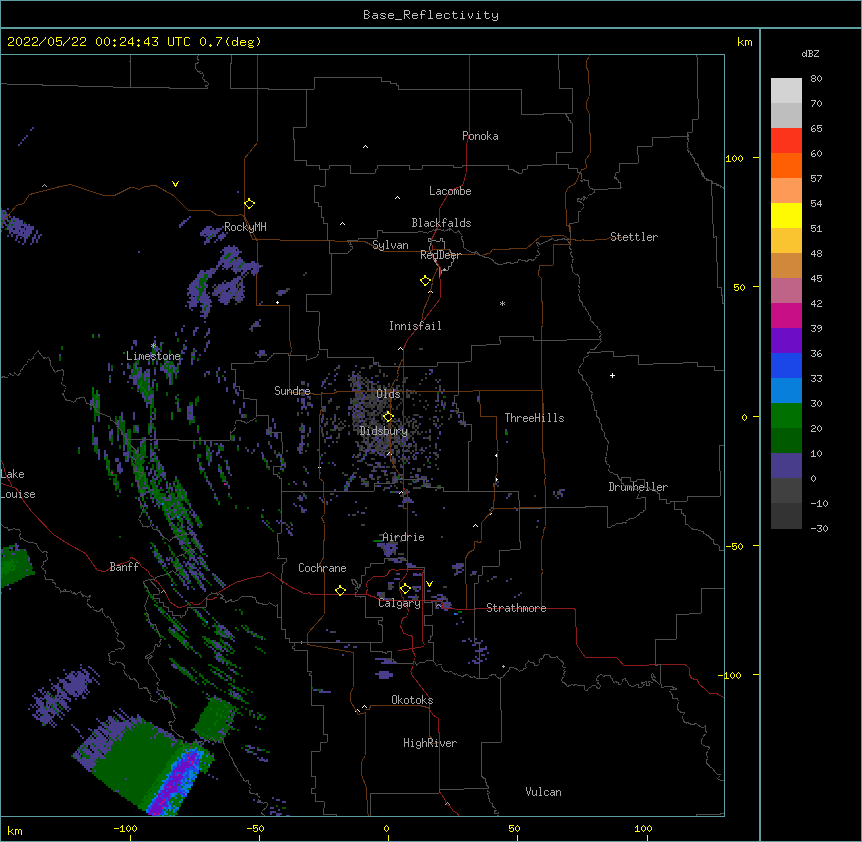Click the white caret marker south of Ponoka
The width and height of the screenshot is (862, 842).
pyautogui.click(x=365, y=147)
